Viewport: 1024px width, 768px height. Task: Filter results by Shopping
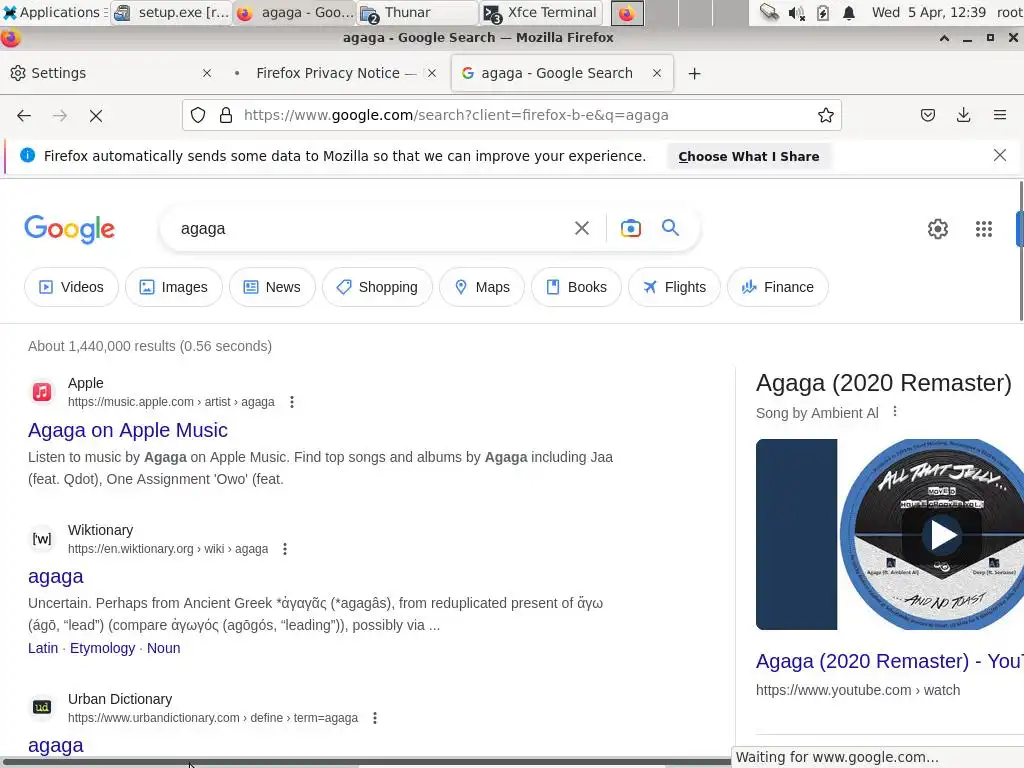[377, 287]
